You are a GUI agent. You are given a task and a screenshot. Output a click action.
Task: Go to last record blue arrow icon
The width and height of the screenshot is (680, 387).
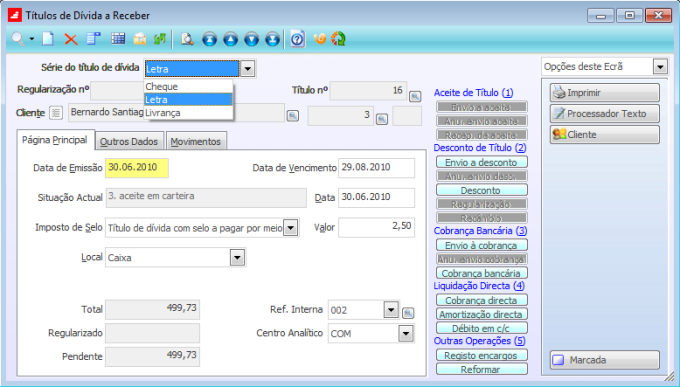(272, 39)
